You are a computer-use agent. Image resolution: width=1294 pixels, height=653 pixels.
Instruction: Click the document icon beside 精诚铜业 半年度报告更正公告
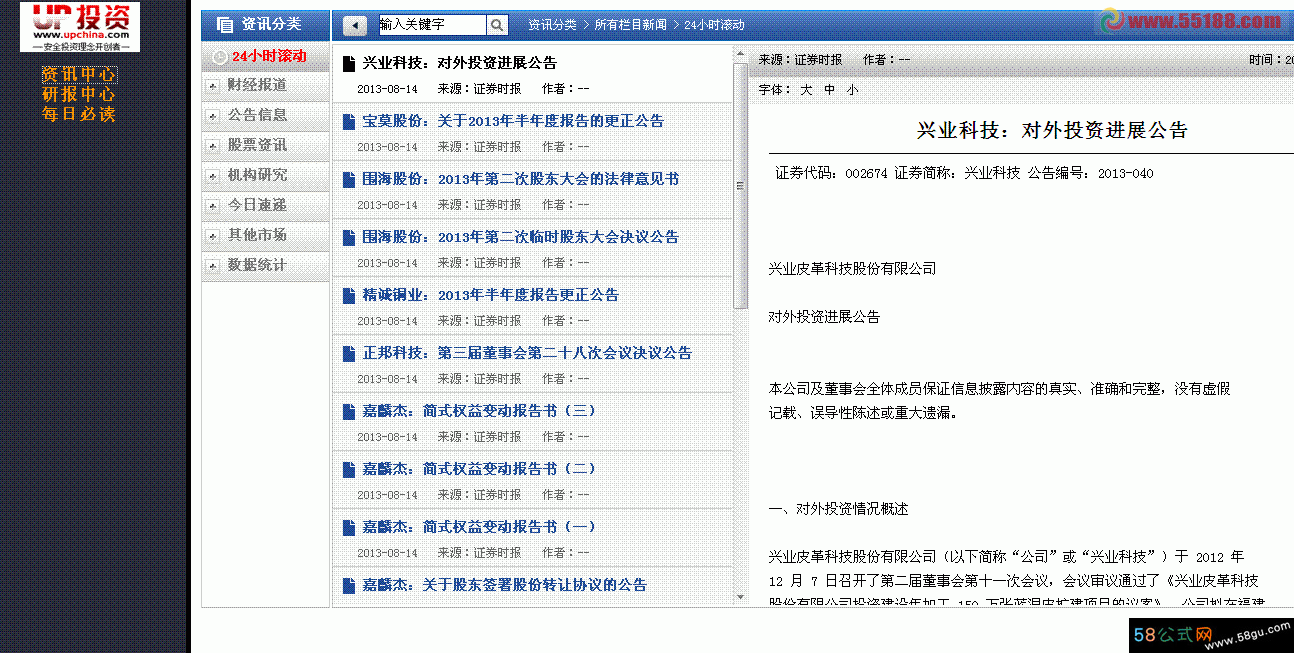349,296
